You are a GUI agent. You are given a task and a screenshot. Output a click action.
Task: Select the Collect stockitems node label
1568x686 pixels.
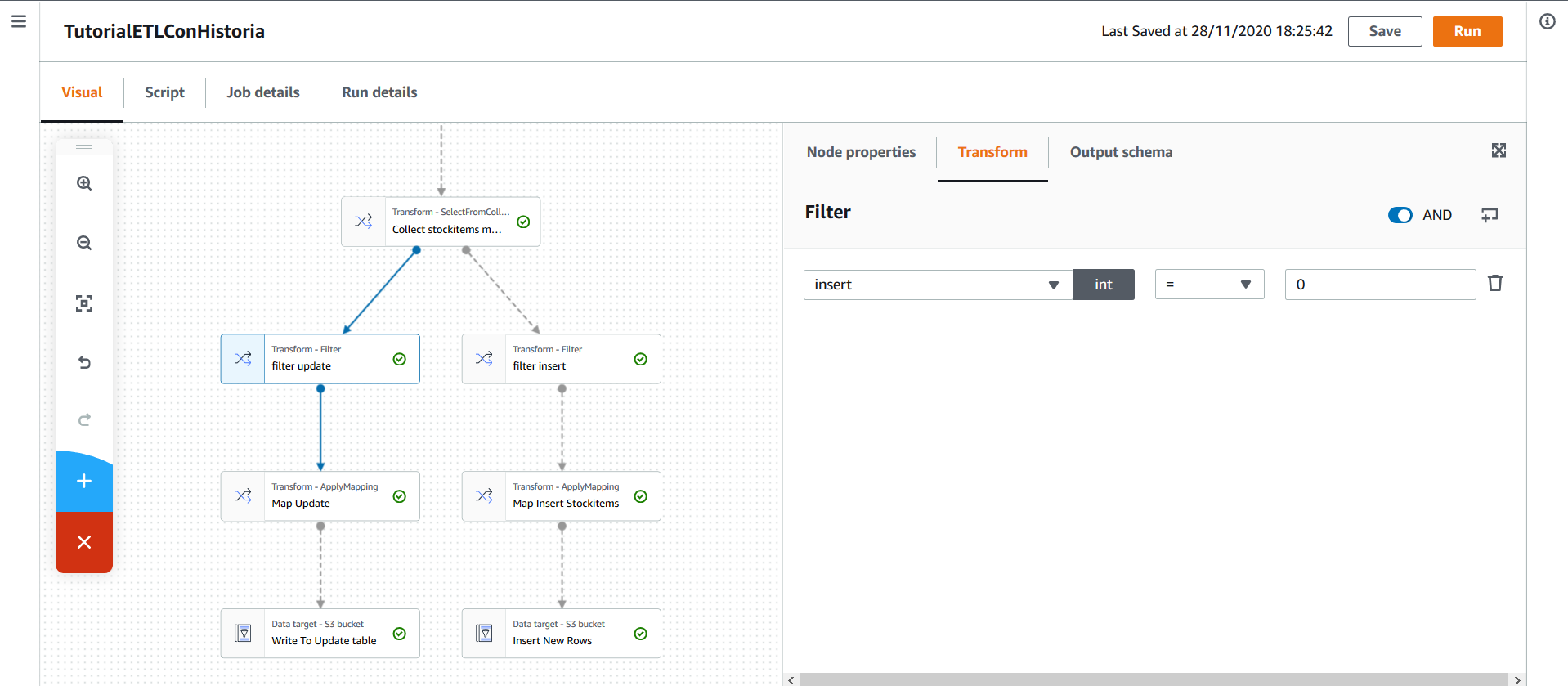click(446, 230)
